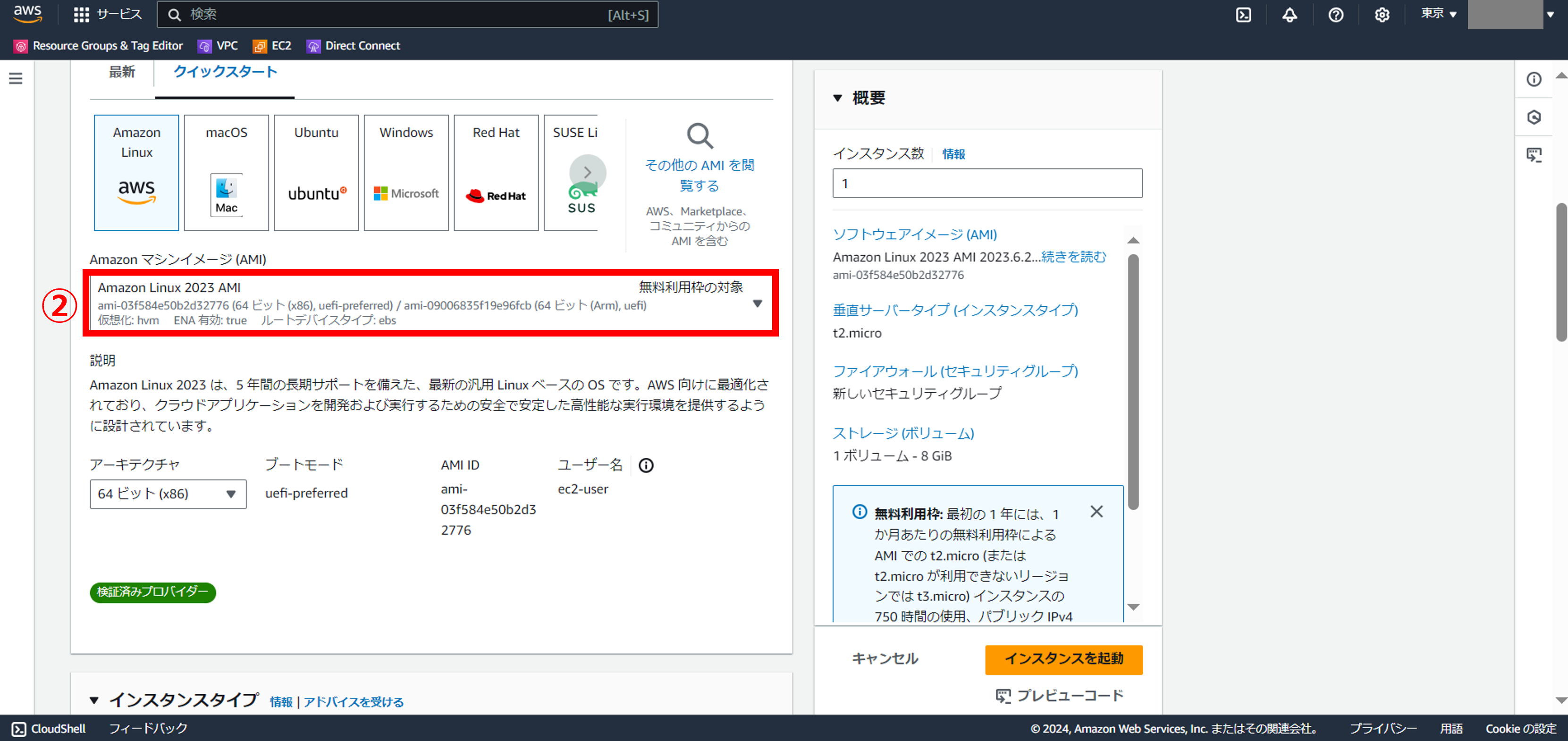This screenshot has height=741, width=1568.
Task: Click summary scroll-down arrow
Action: [1133, 607]
